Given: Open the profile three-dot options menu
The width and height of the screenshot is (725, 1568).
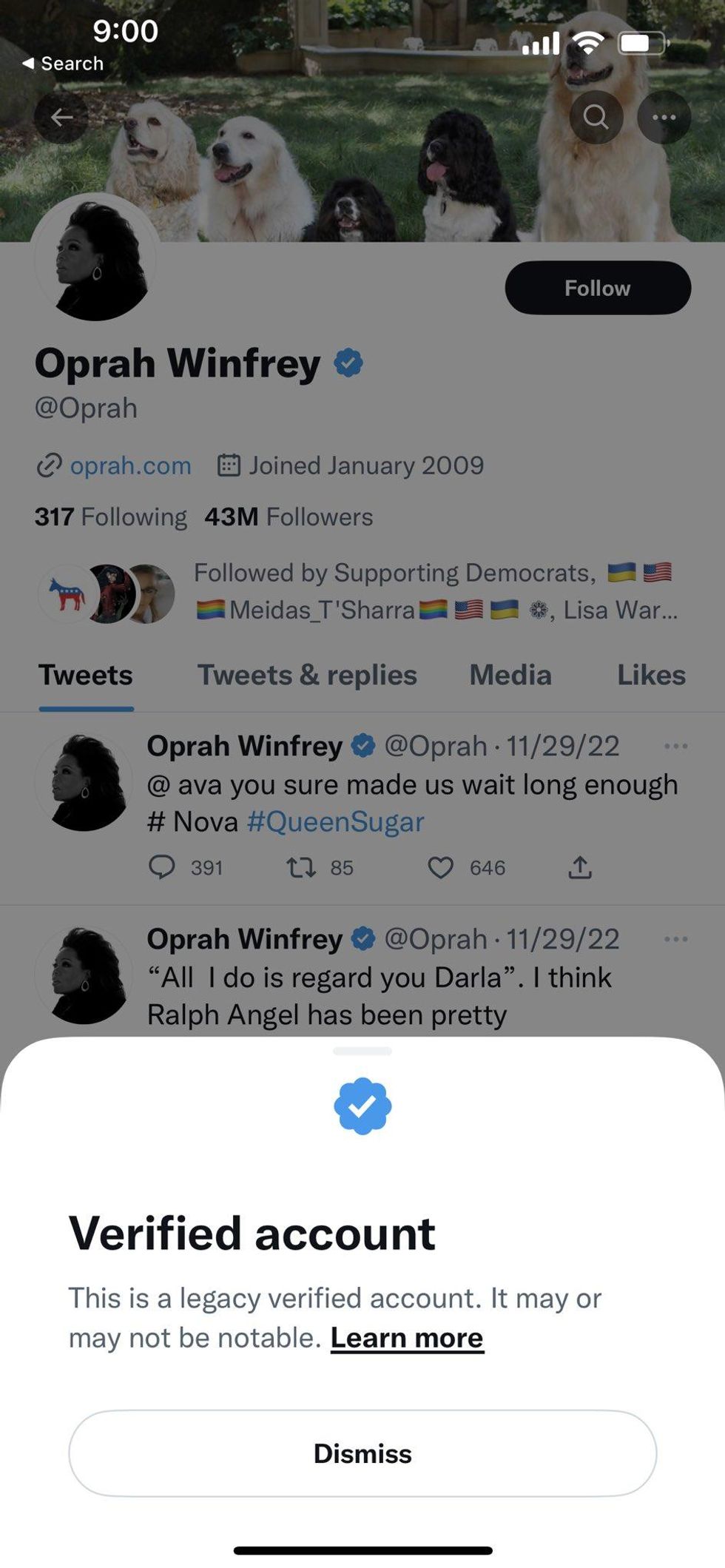Looking at the screenshot, I should pos(664,117).
